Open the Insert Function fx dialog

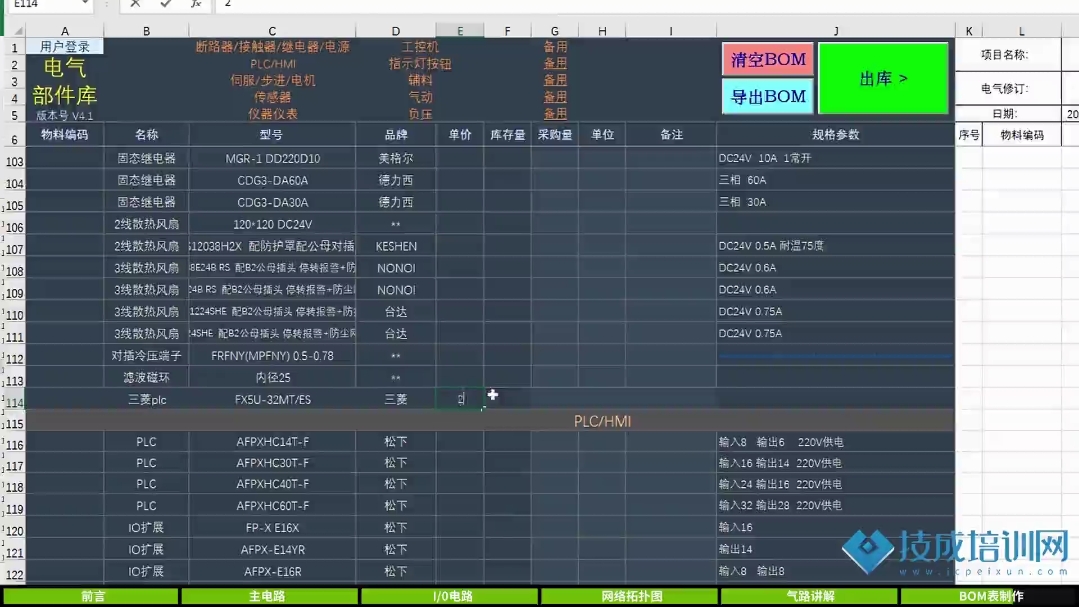(196, 4)
